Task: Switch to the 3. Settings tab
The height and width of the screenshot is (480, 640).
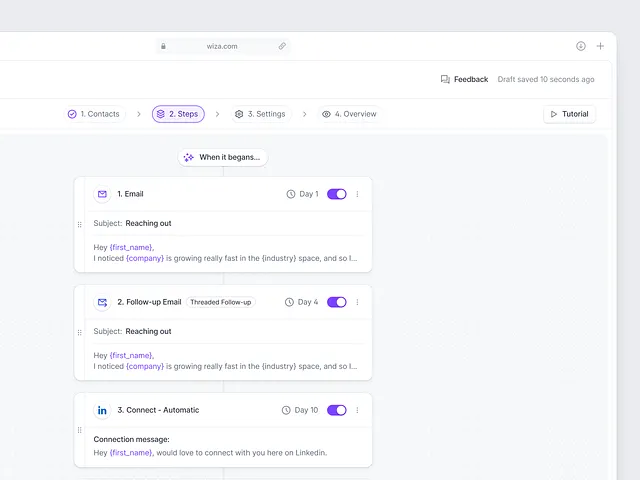Action: pos(260,114)
